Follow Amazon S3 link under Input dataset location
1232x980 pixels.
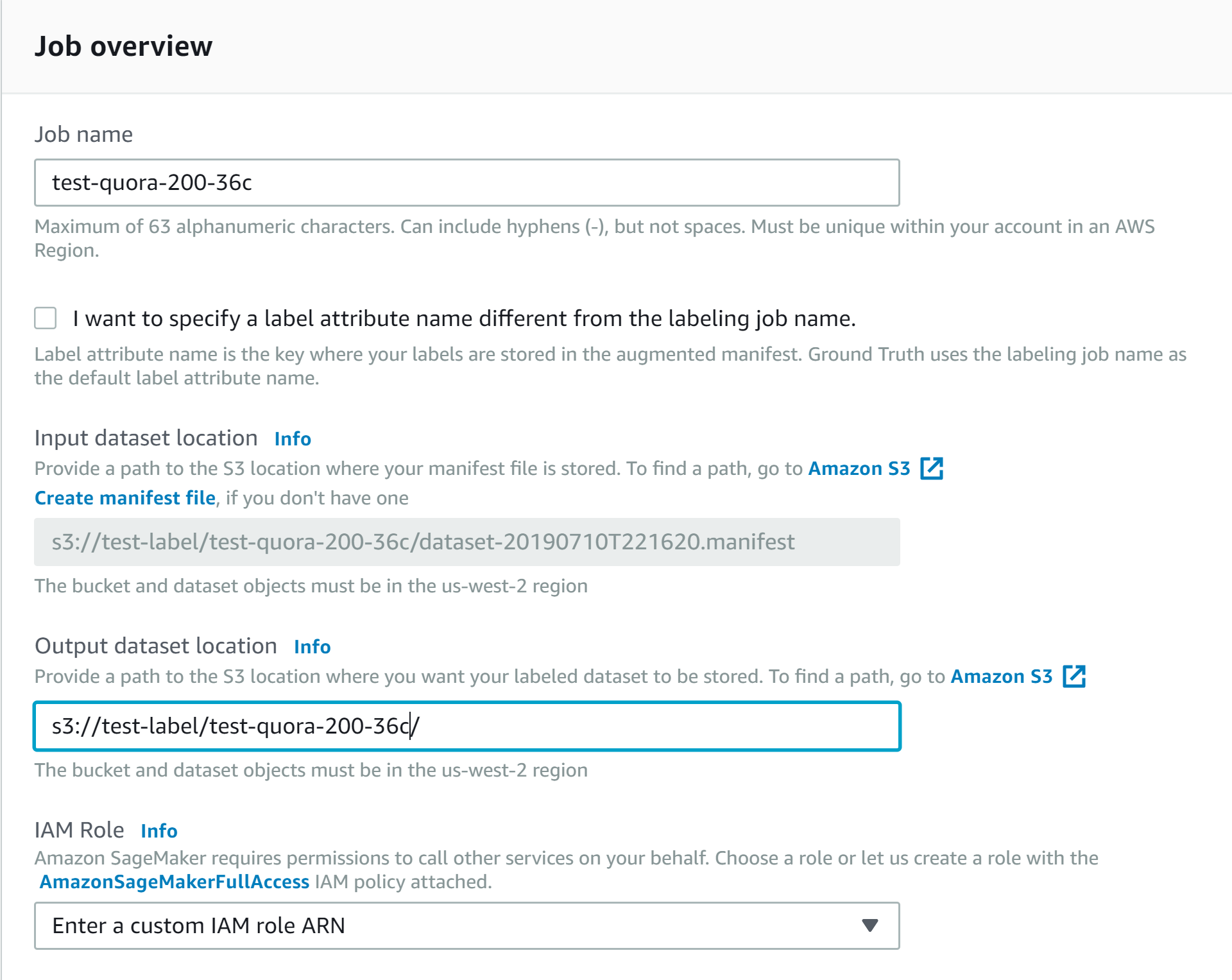coord(859,469)
